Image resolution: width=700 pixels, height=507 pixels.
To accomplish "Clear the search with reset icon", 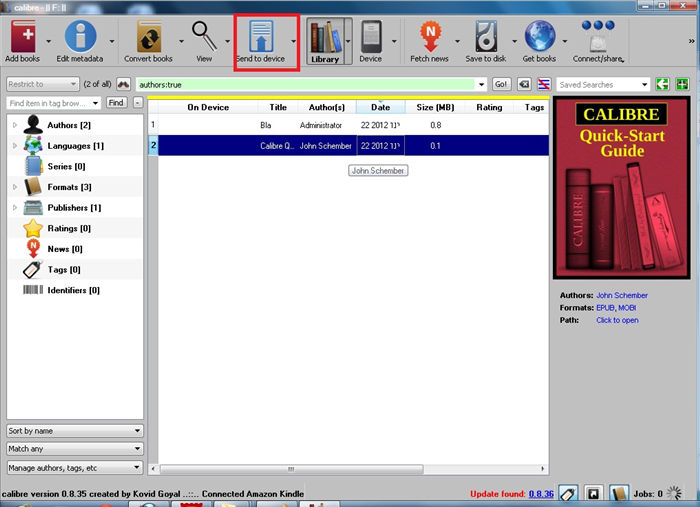I will 524,84.
